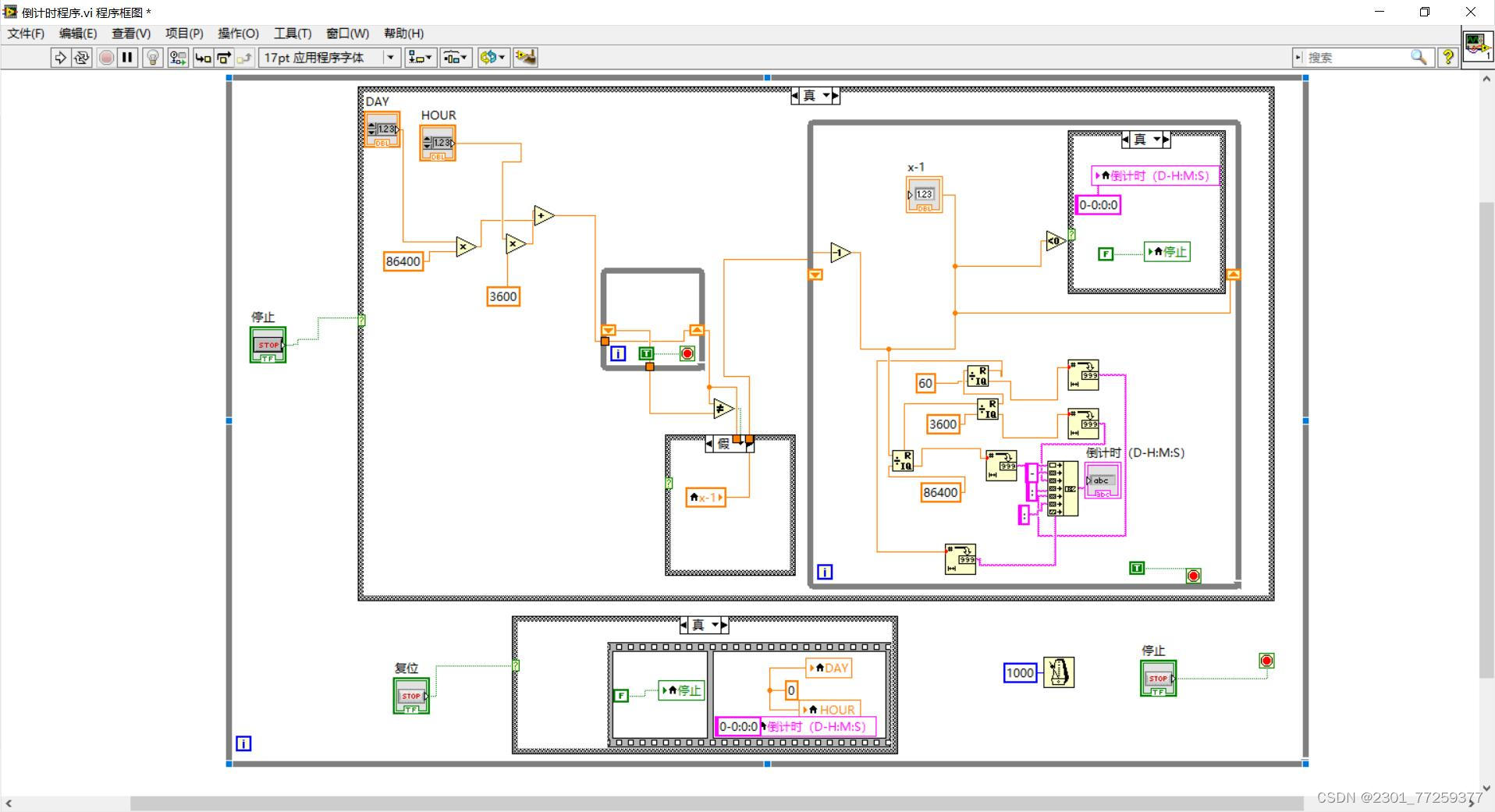The image size is (1495, 812).
Task: Click the 复位 Boolean control terminal
Action: (x=411, y=695)
